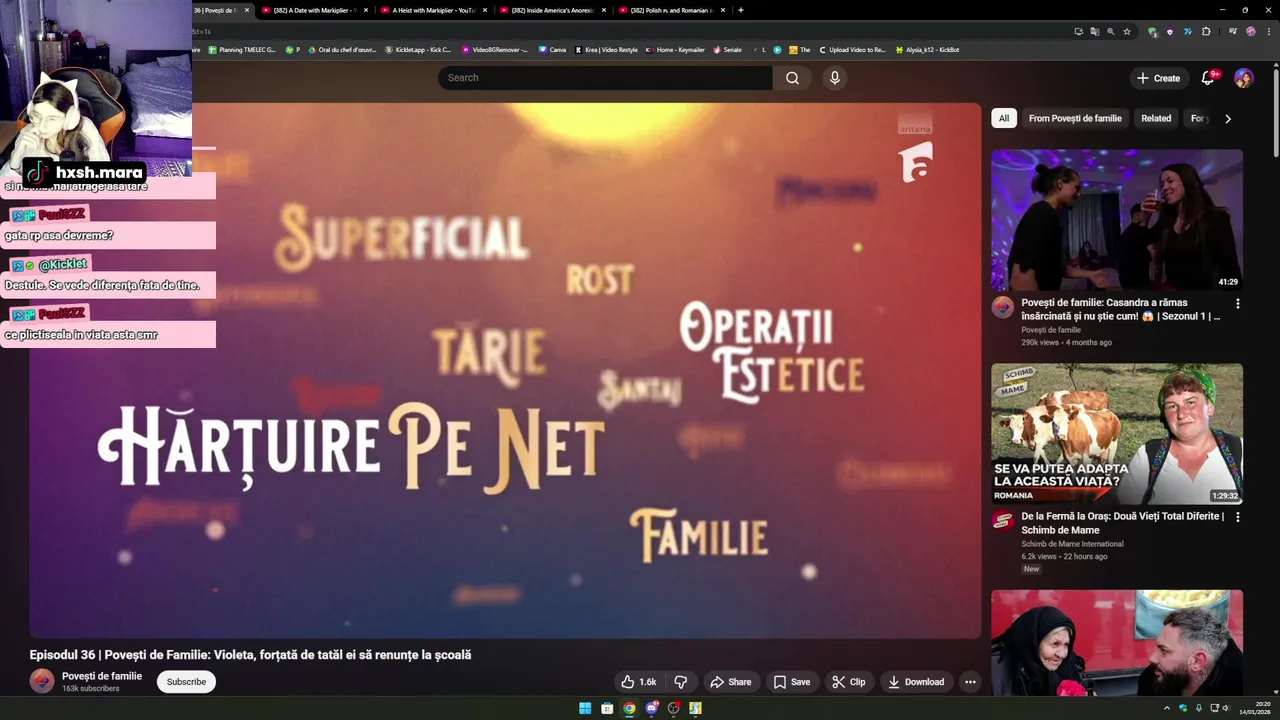Switch to 'Polish vs. and Romanian' tab

click(x=671, y=10)
